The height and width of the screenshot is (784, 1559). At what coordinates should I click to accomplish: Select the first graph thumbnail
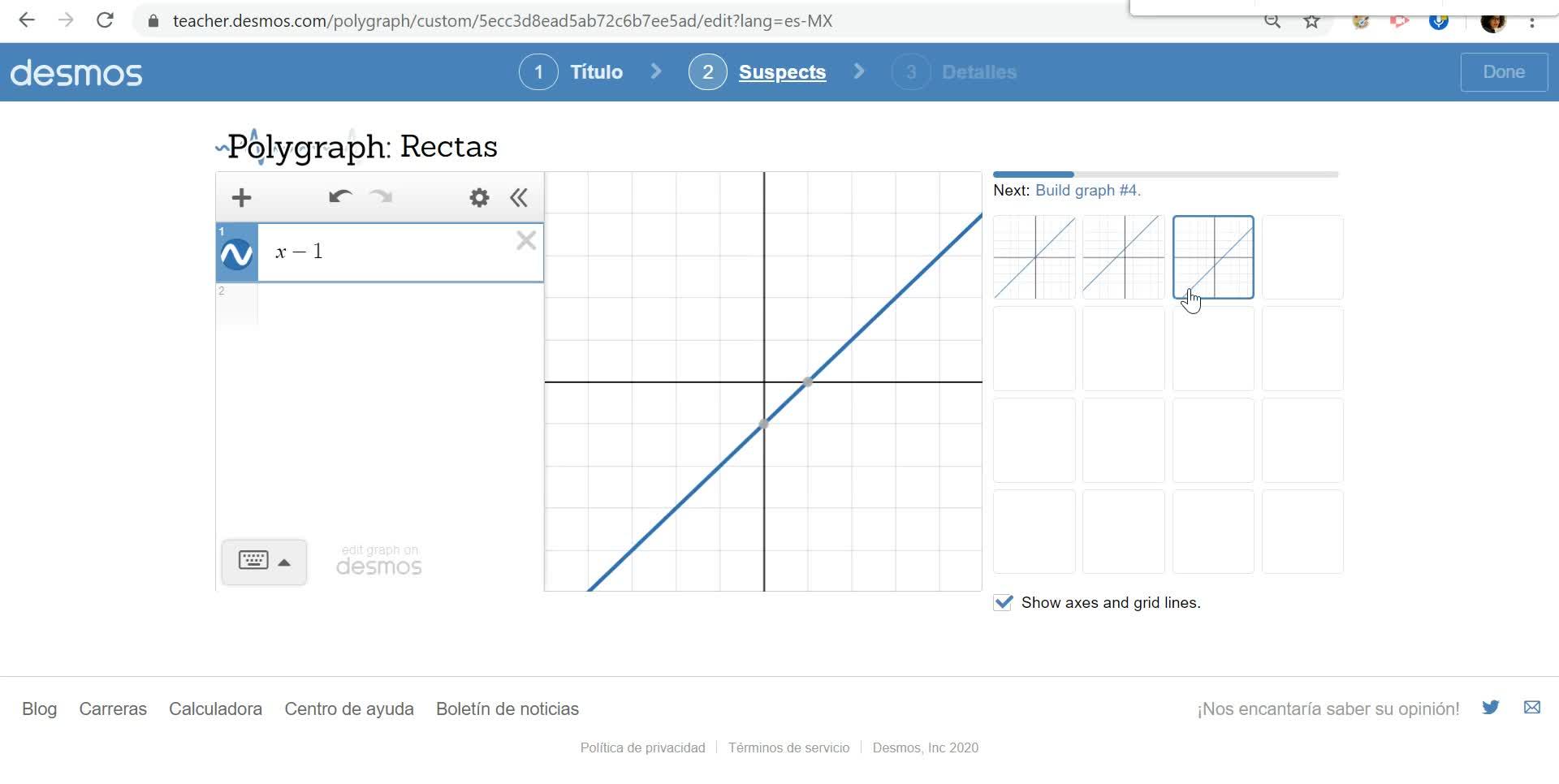pos(1034,257)
